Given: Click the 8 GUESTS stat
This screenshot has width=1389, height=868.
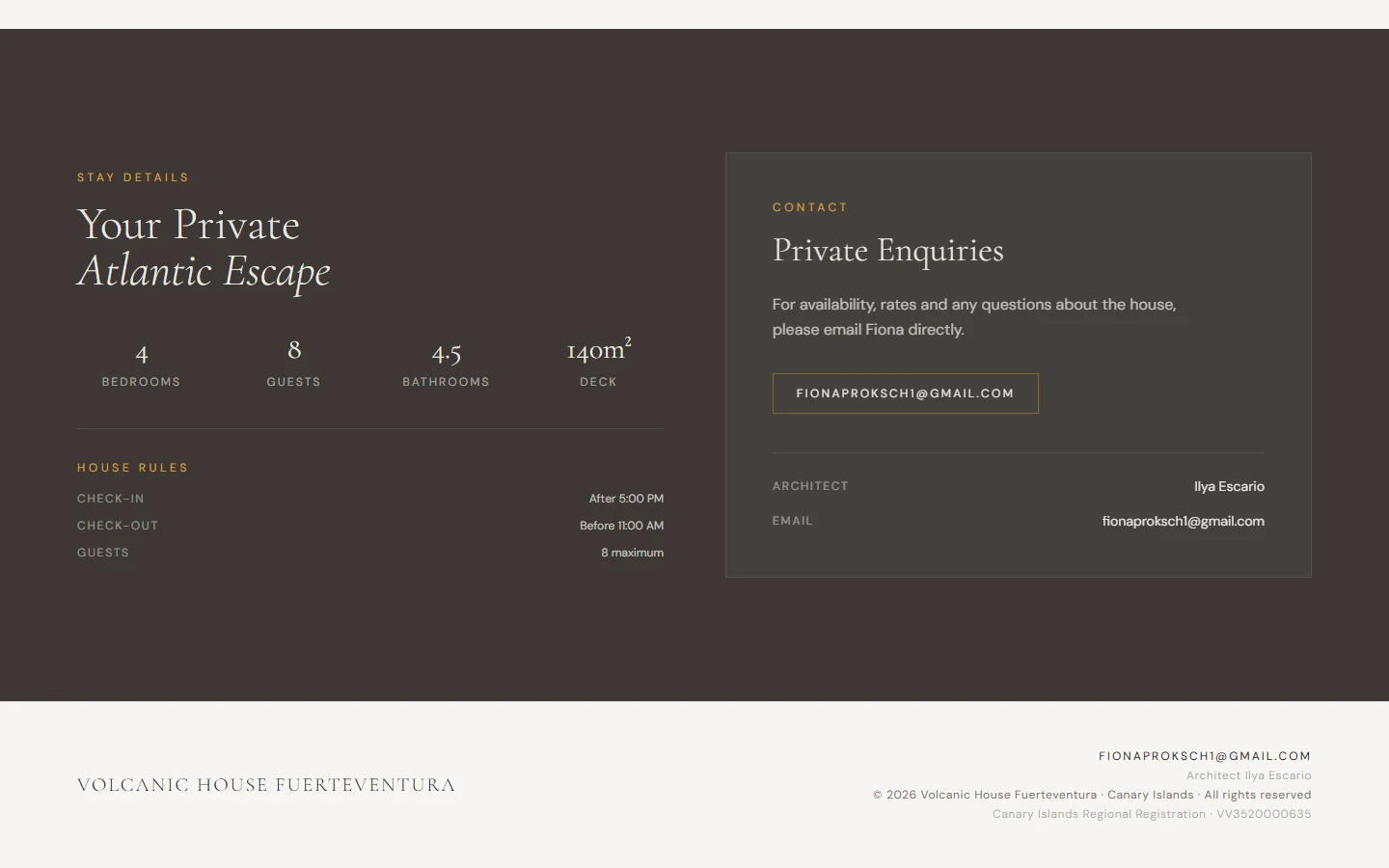Looking at the screenshot, I should coord(294,363).
